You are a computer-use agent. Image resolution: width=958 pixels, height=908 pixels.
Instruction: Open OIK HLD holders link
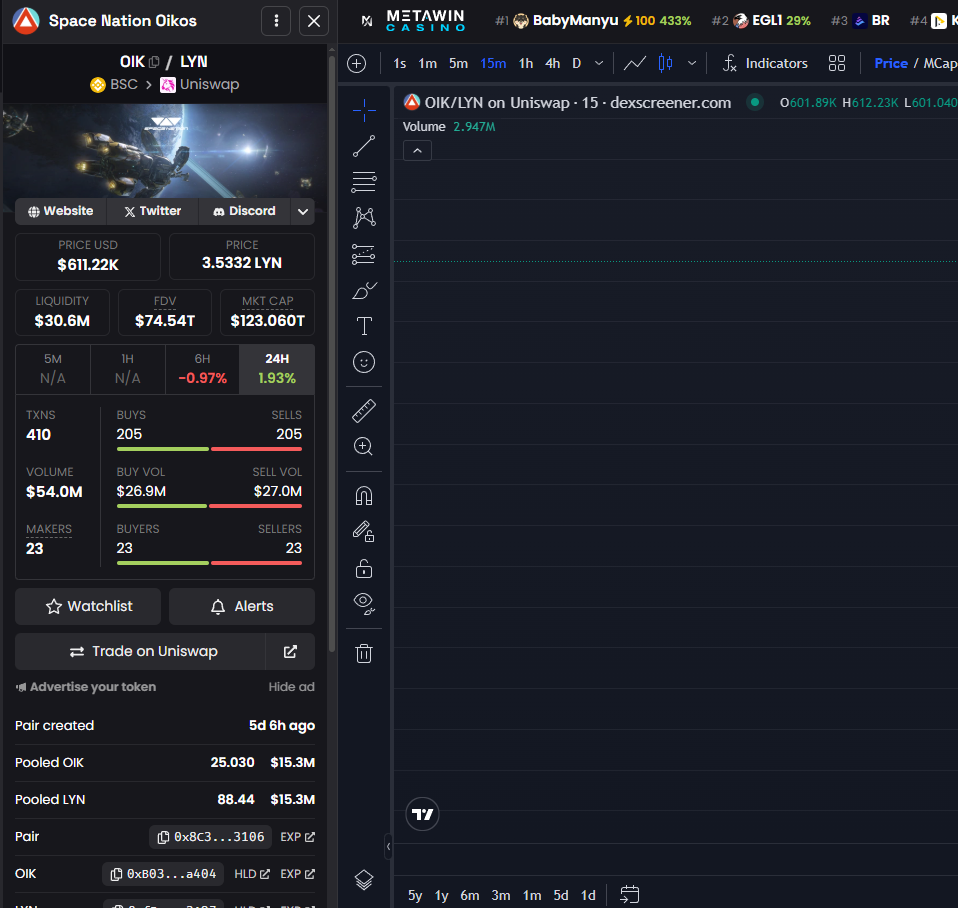tap(252, 874)
